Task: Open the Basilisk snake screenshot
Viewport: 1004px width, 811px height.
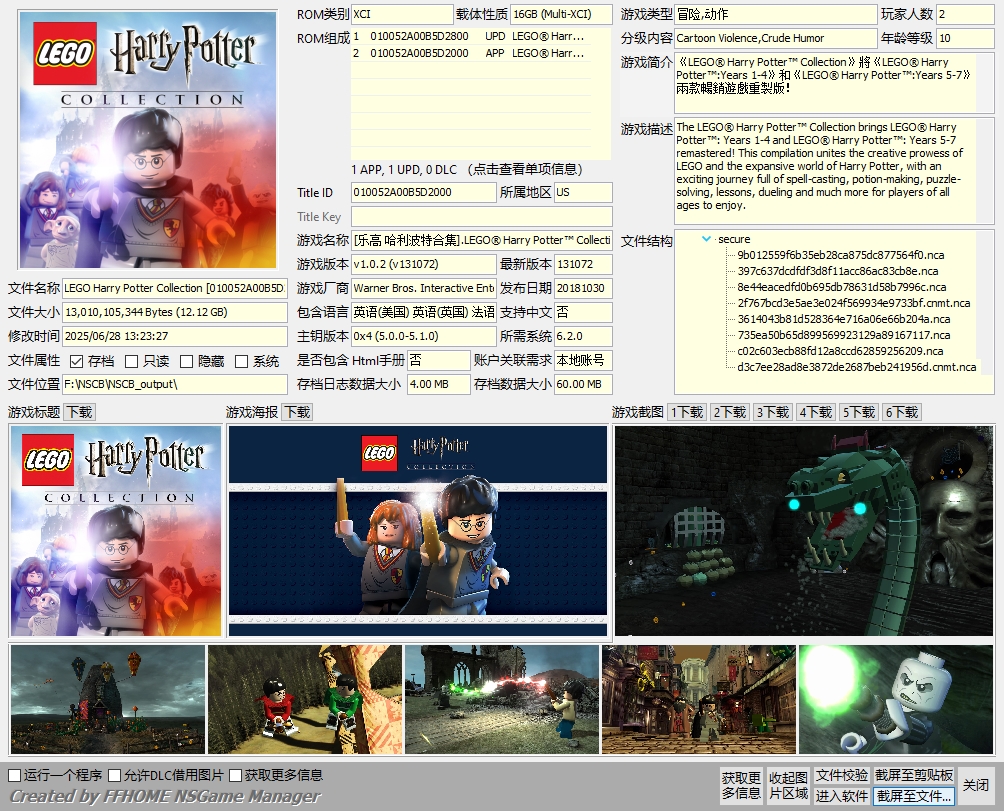Action: tap(804, 531)
